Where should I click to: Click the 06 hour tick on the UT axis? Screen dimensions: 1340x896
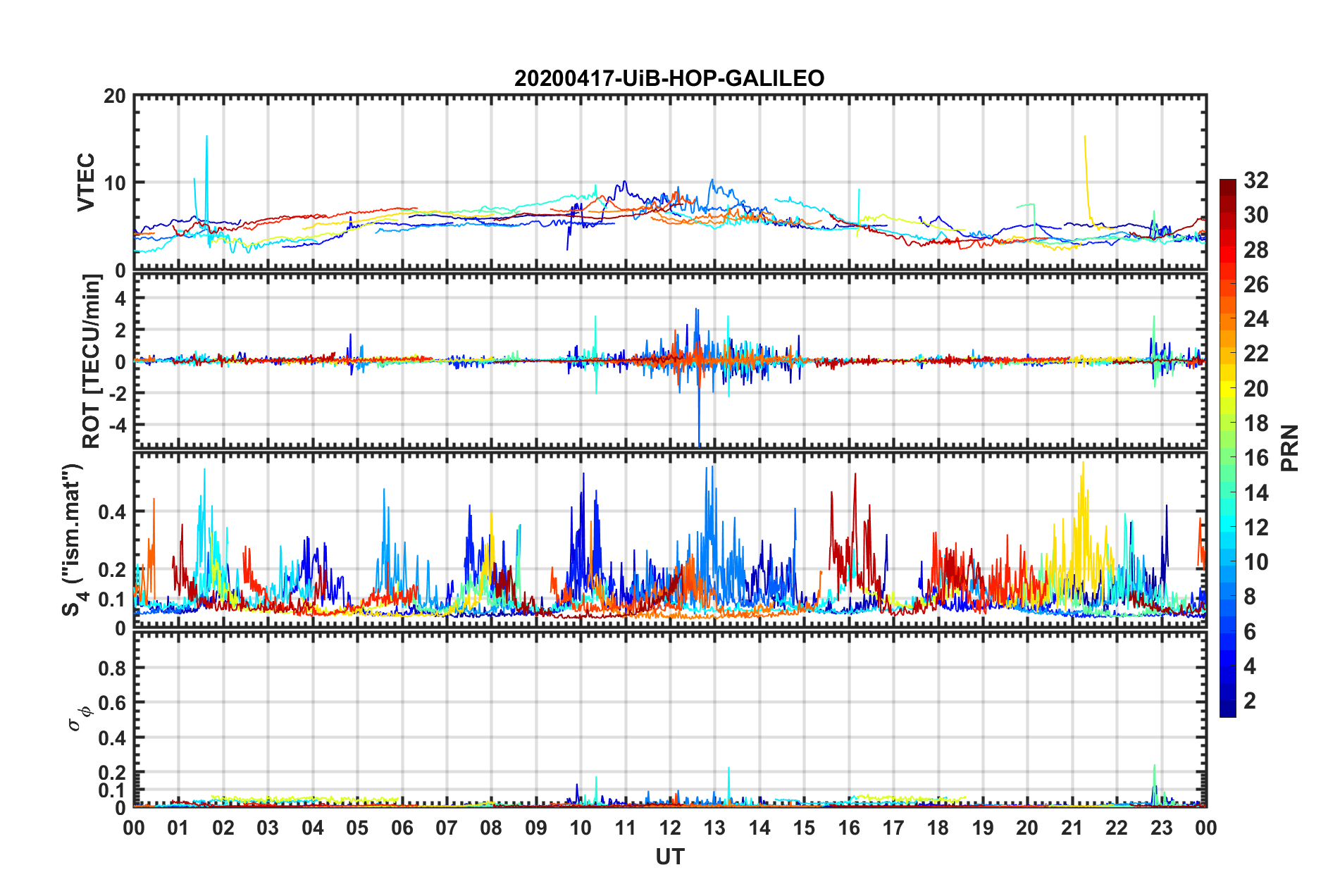pyautogui.click(x=402, y=828)
